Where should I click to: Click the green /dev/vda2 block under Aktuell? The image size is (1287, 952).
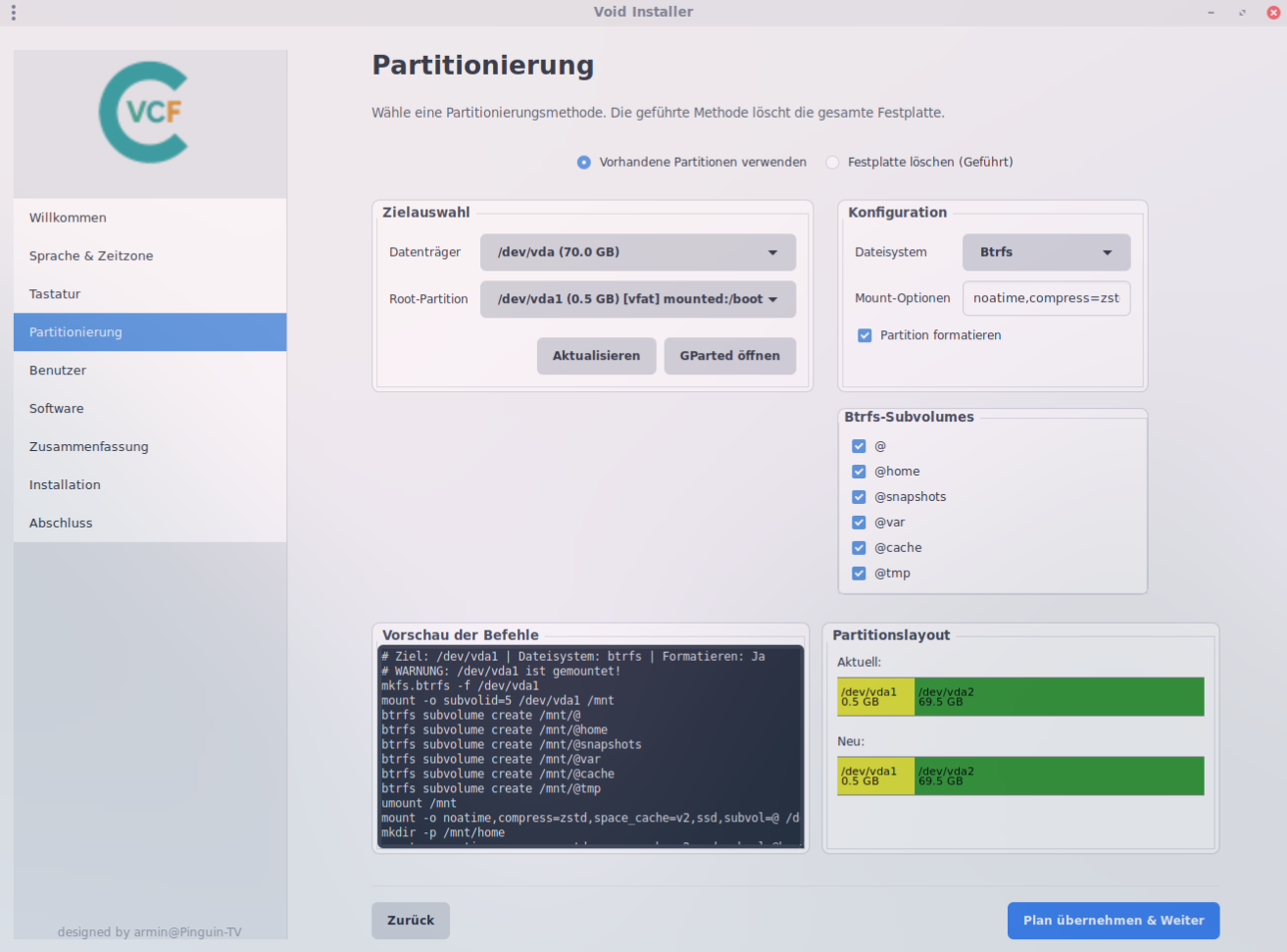pyautogui.click(x=1059, y=697)
